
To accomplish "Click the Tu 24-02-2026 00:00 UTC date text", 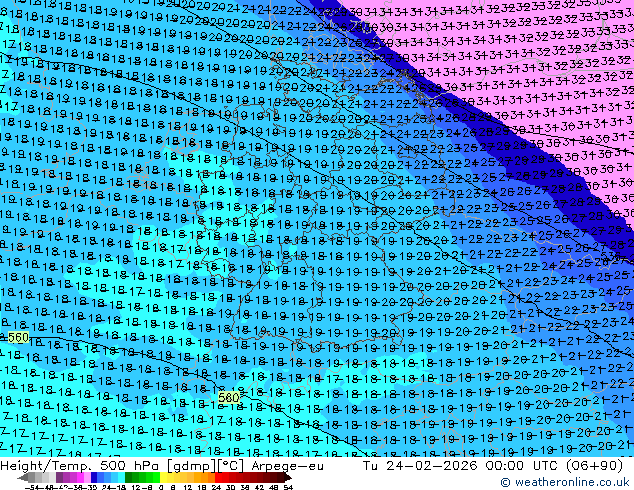I will [461, 466].
